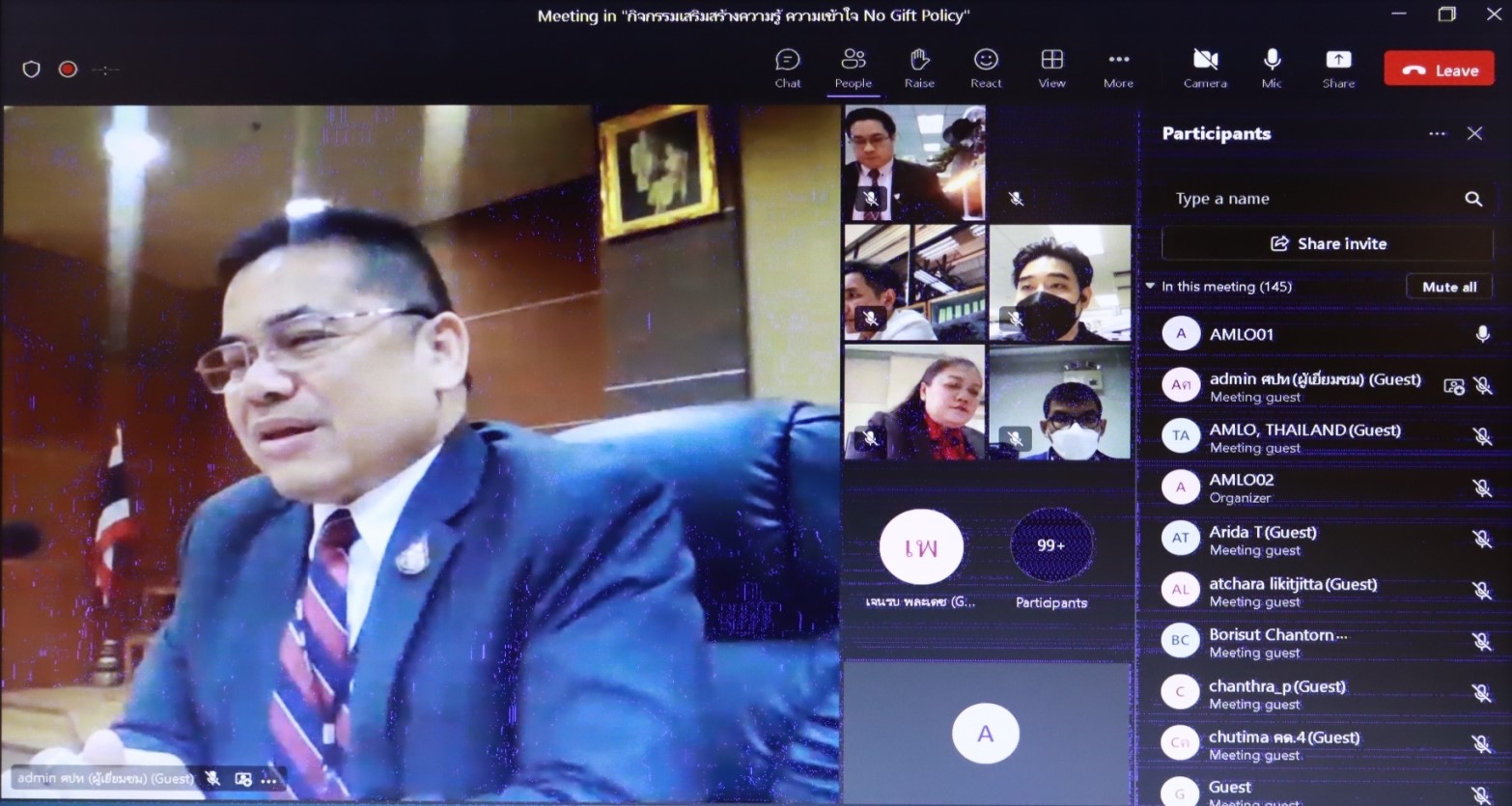Click the red recording indicator

pyautogui.click(x=68, y=69)
